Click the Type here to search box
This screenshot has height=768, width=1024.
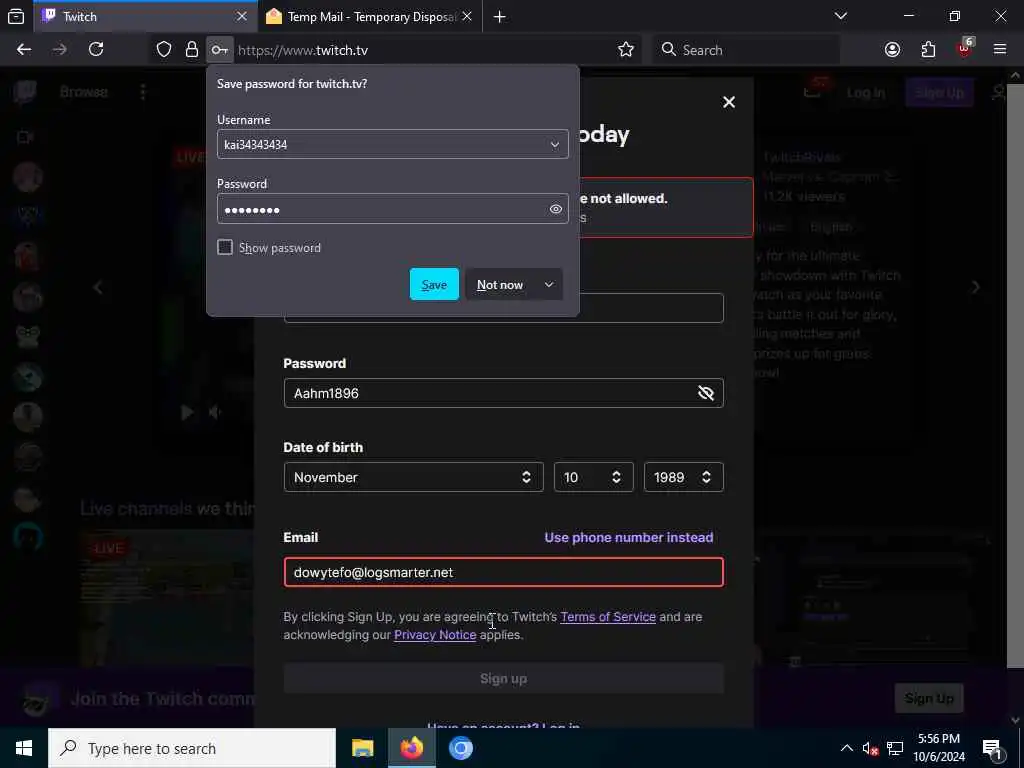192,748
